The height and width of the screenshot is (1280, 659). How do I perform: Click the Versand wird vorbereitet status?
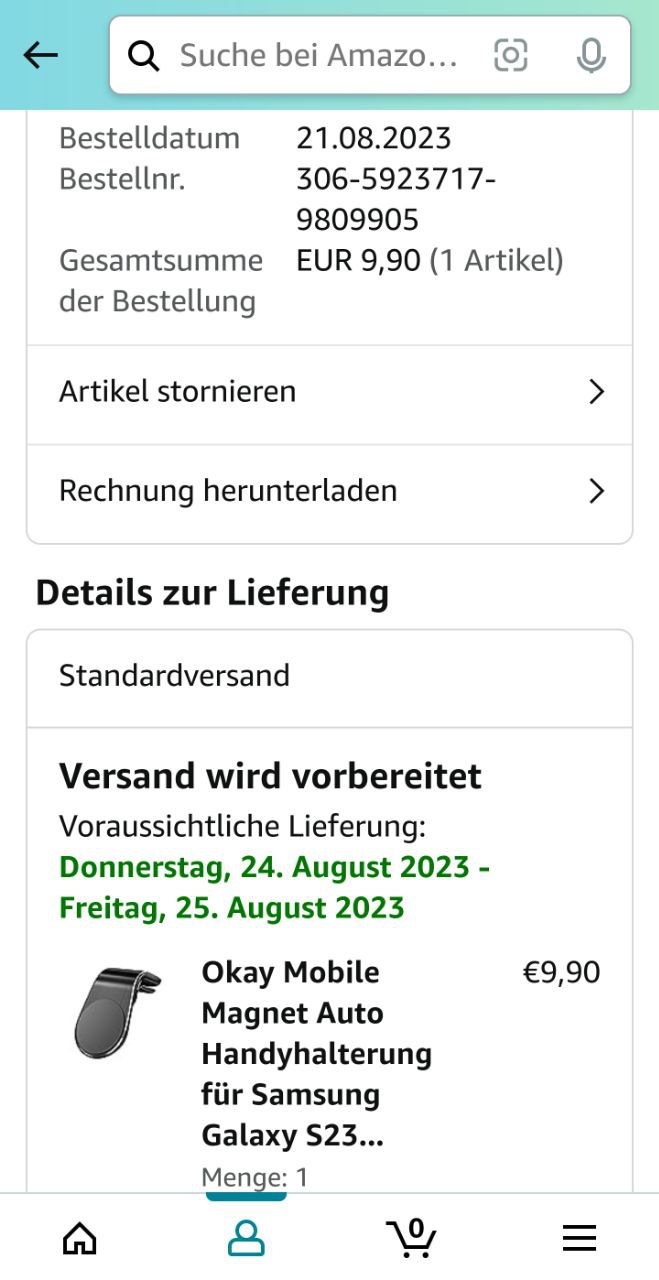click(x=270, y=776)
